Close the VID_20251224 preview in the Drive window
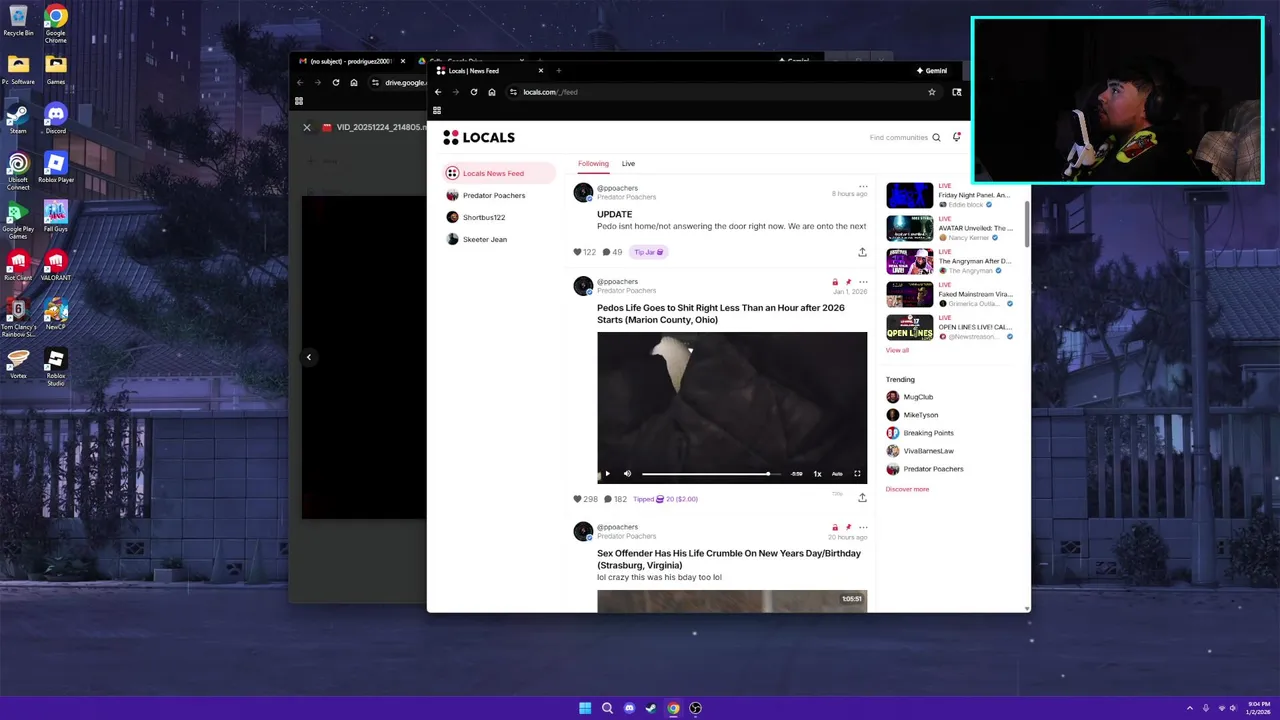 (x=307, y=127)
